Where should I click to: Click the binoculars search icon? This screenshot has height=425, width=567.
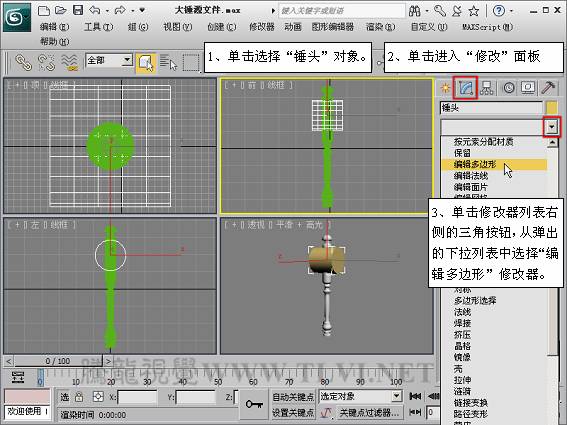pyautogui.click(x=414, y=11)
